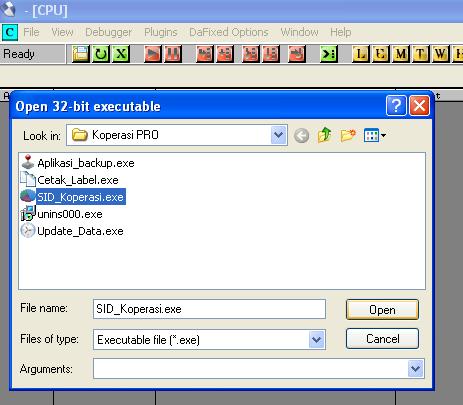Close the Open 32-bit executable dialog
This screenshot has width=463, height=405.
(419, 106)
